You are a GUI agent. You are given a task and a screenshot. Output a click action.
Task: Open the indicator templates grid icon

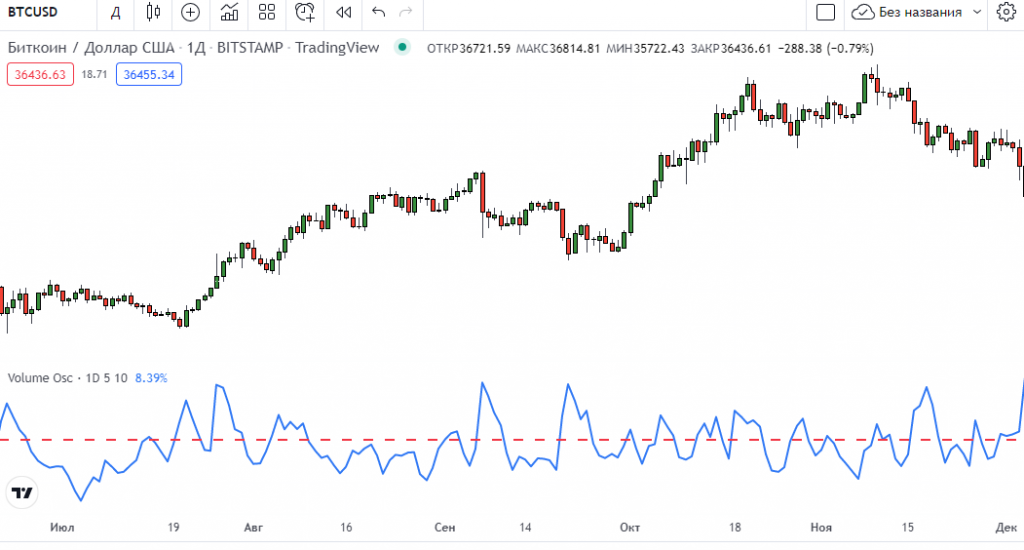267,12
